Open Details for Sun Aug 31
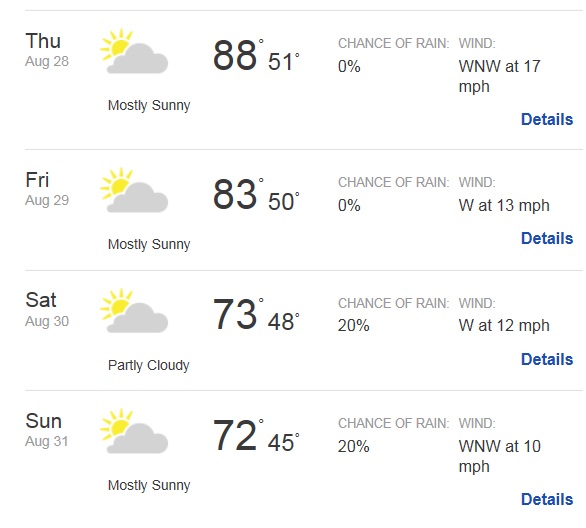The image size is (586, 528). click(547, 499)
